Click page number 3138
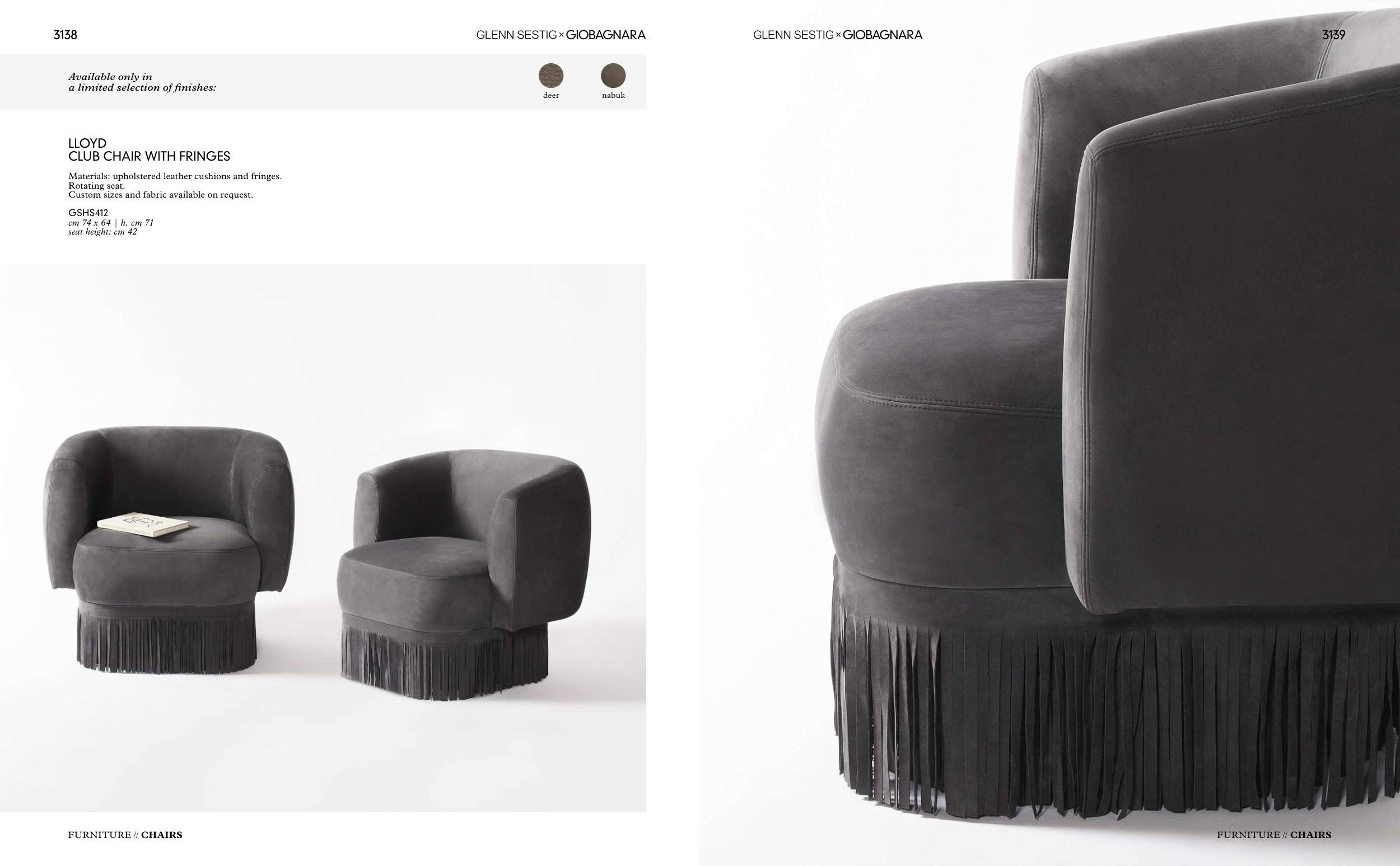The image size is (1400, 866). (x=66, y=35)
